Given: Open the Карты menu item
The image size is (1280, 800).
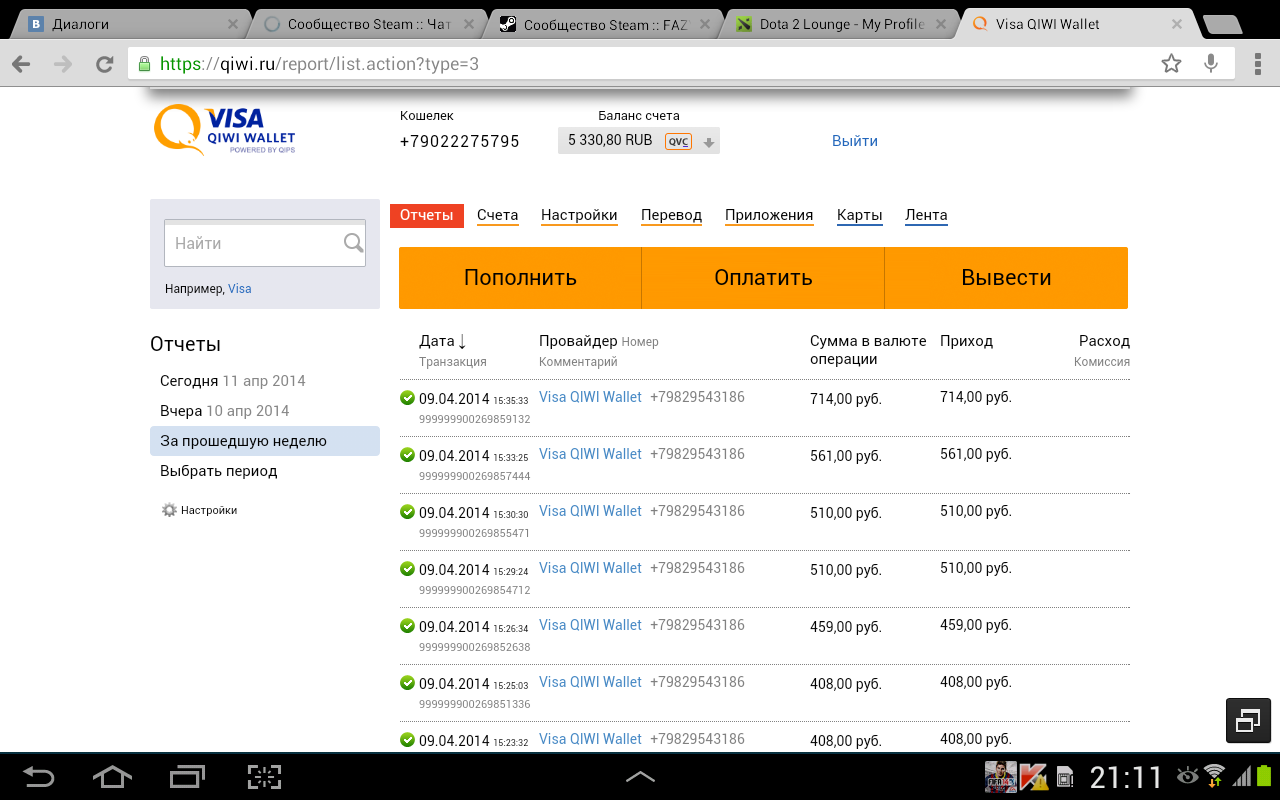Looking at the screenshot, I should (860, 215).
